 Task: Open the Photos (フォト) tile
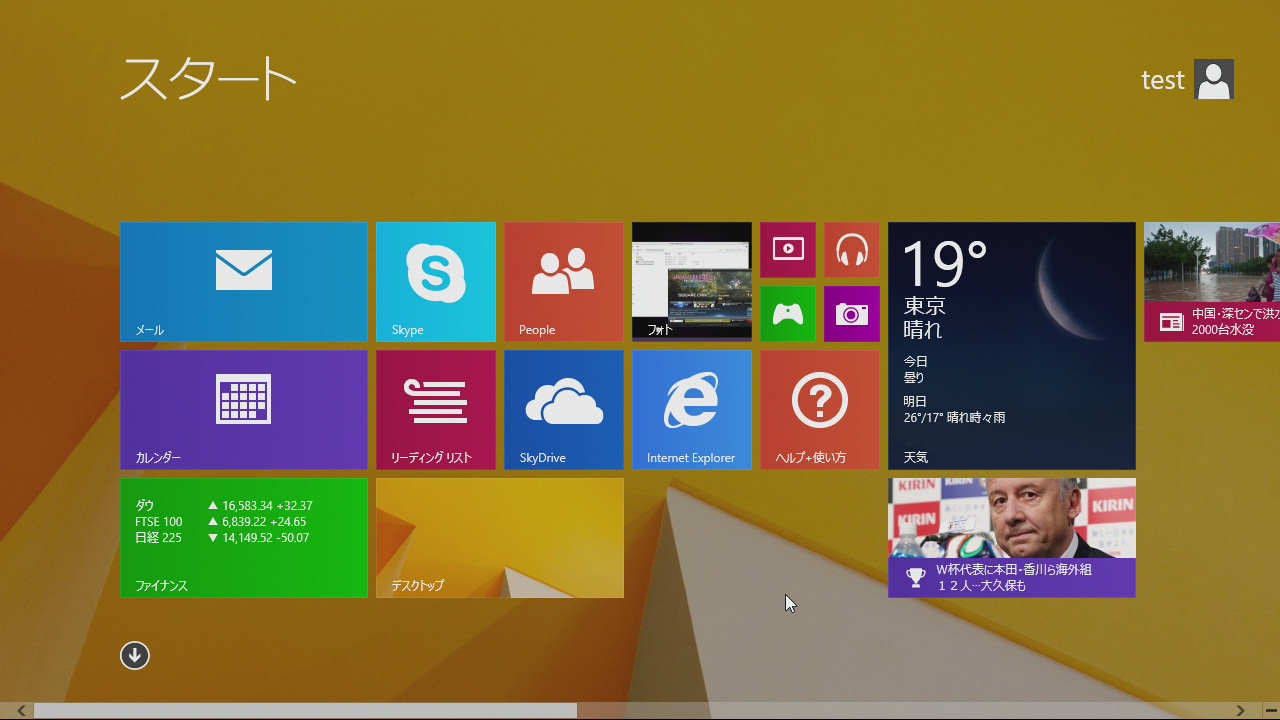coord(692,282)
